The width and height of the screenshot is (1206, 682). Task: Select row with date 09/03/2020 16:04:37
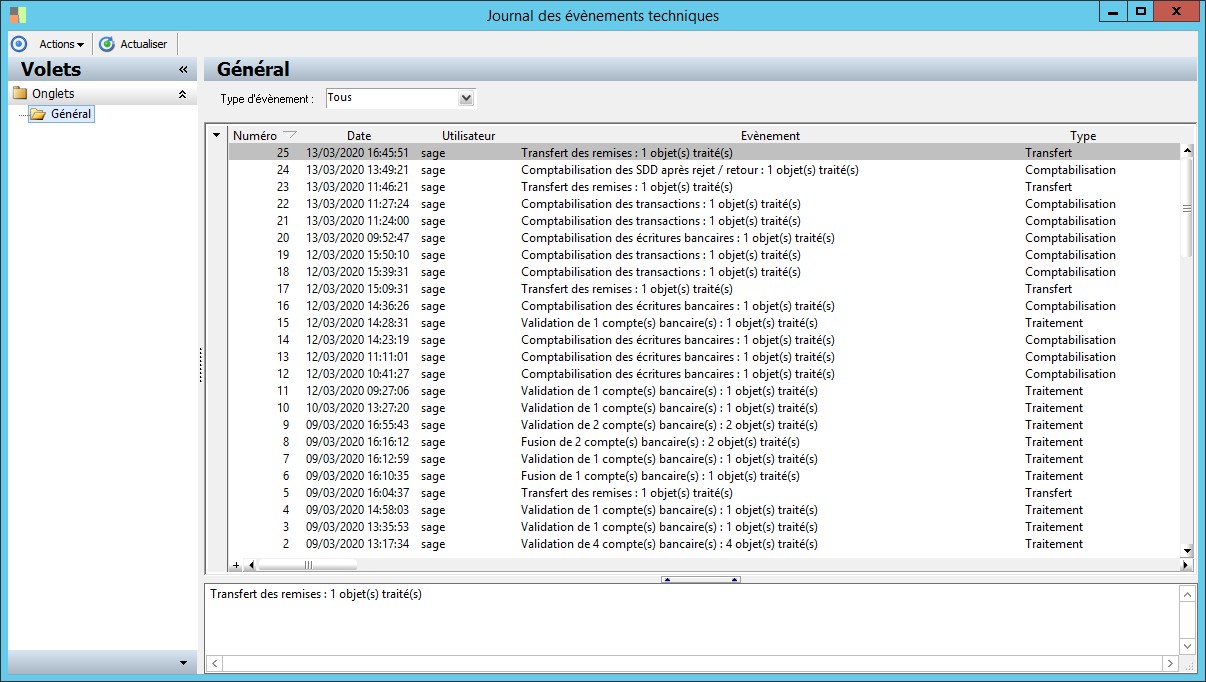[704, 493]
